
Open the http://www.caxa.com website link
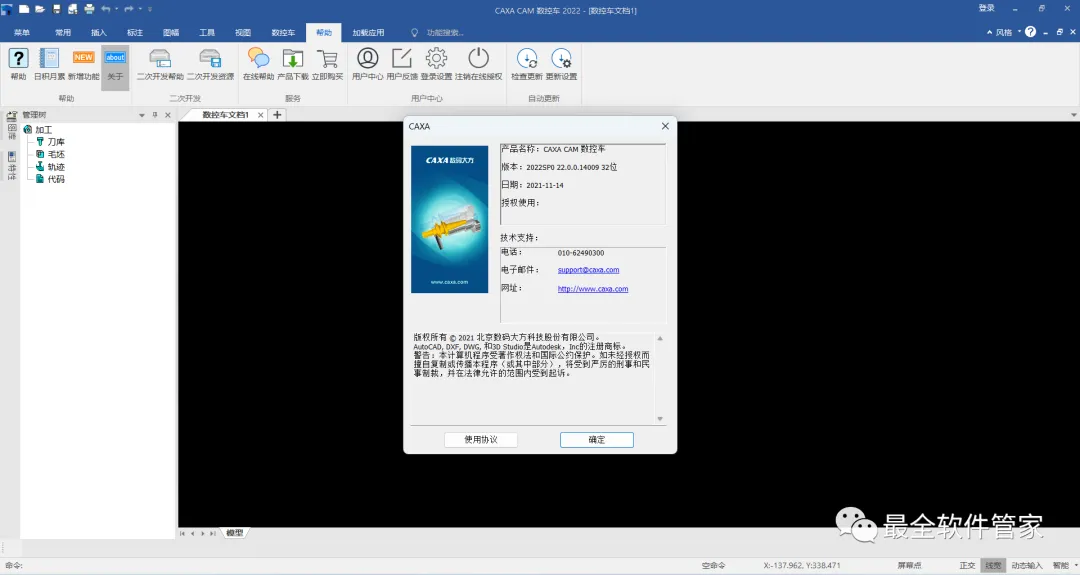[x=592, y=289]
